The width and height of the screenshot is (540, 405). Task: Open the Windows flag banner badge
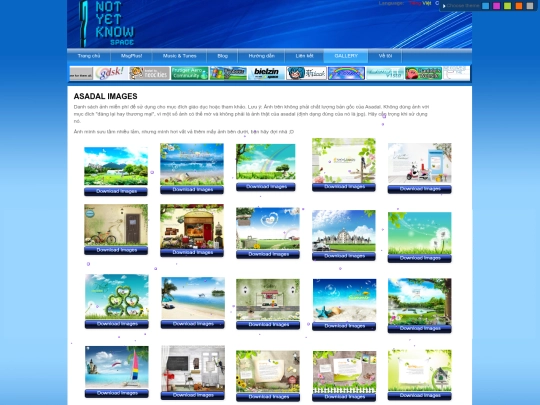coord(228,73)
